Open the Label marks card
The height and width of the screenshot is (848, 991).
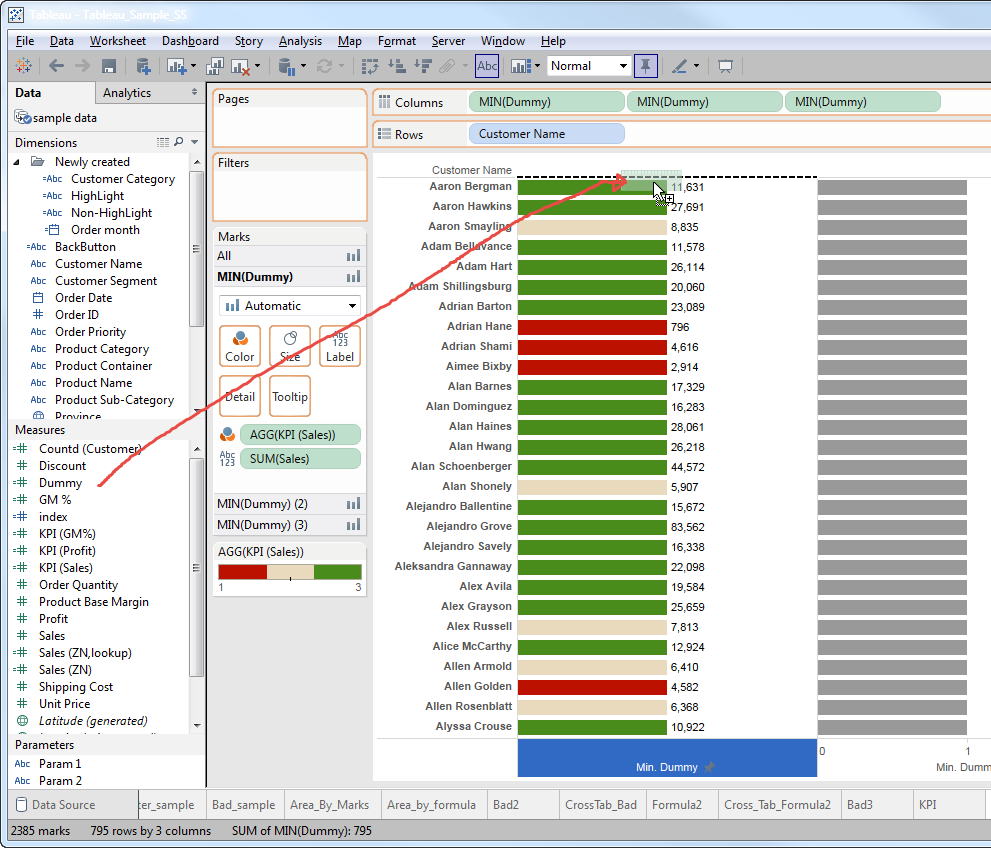click(x=340, y=346)
